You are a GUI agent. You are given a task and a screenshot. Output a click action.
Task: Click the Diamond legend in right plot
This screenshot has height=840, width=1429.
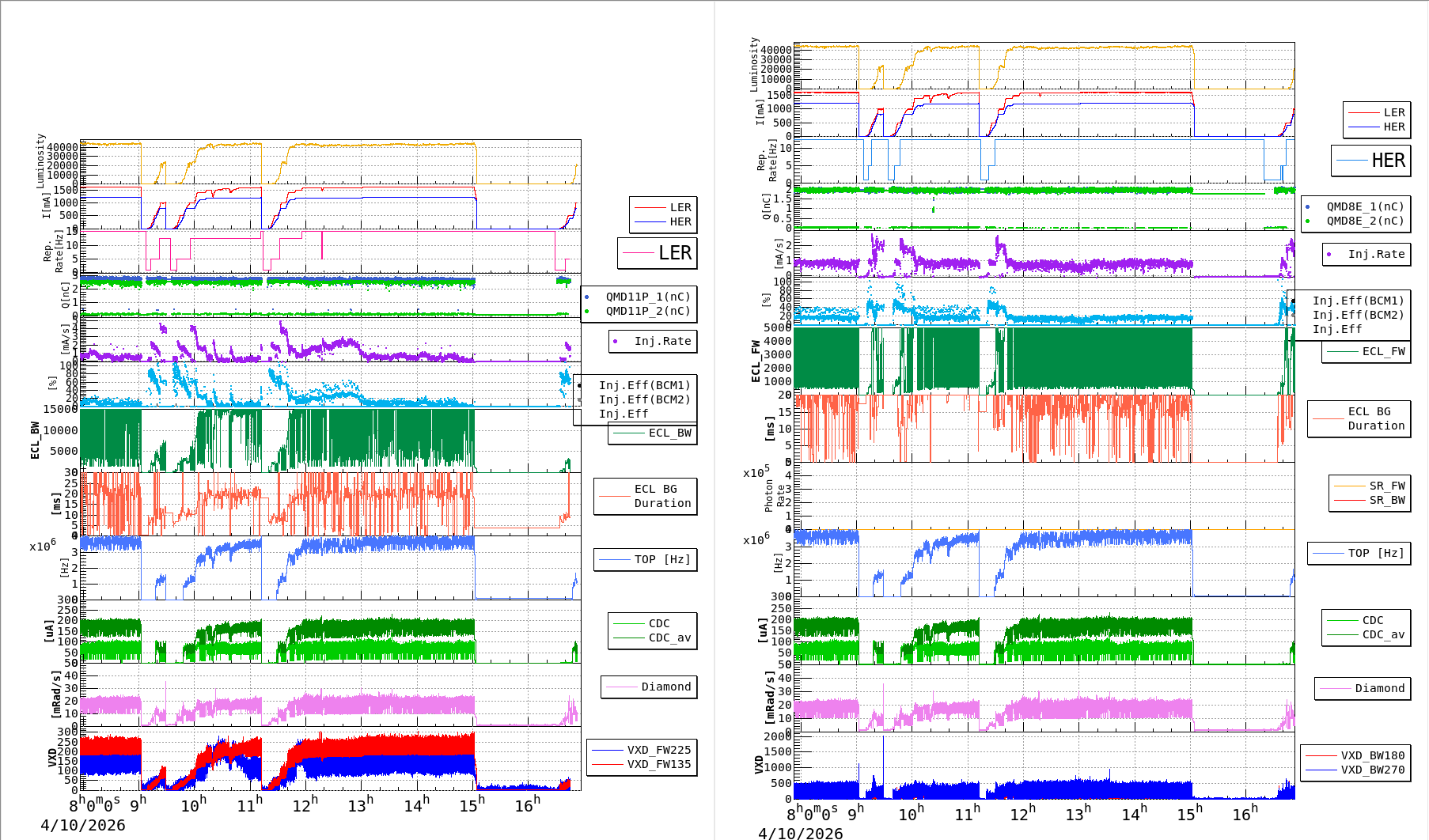tap(1379, 688)
